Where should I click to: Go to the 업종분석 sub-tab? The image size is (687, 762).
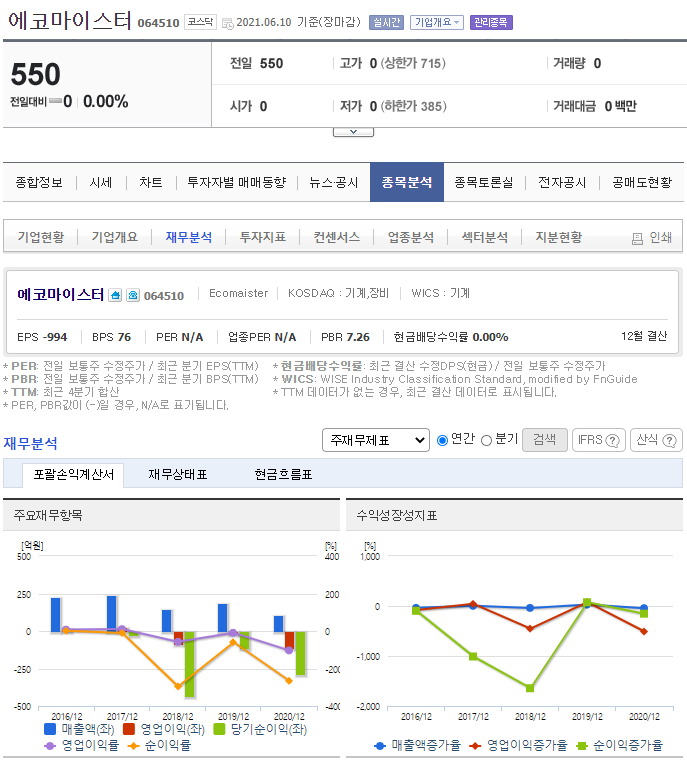pos(411,237)
